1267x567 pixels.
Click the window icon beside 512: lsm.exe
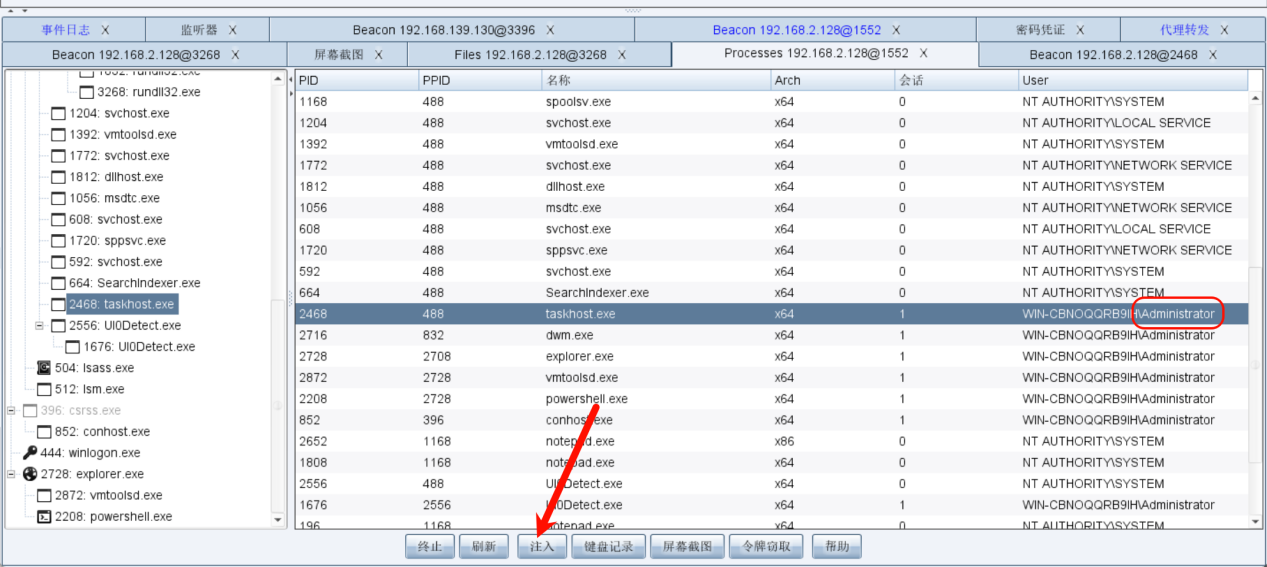tap(44, 389)
